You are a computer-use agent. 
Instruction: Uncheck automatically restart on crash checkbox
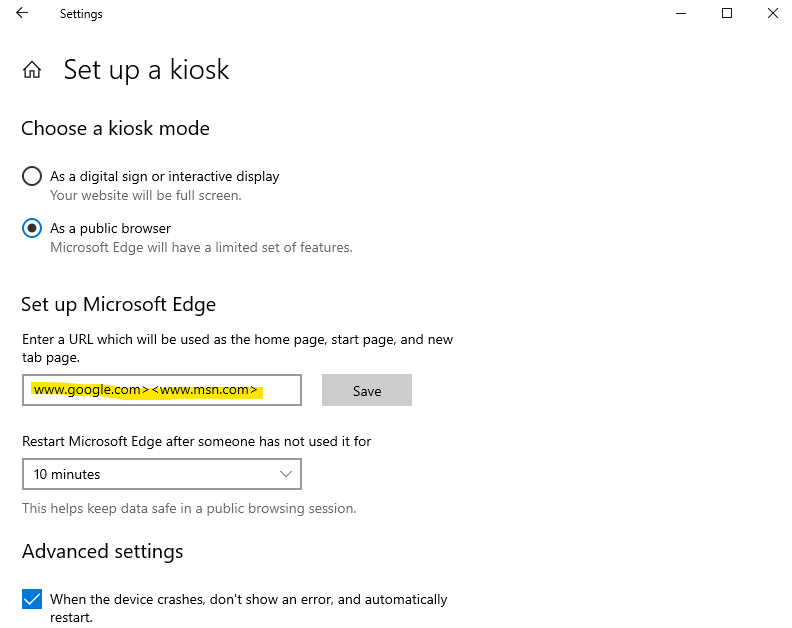pyautogui.click(x=32, y=599)
